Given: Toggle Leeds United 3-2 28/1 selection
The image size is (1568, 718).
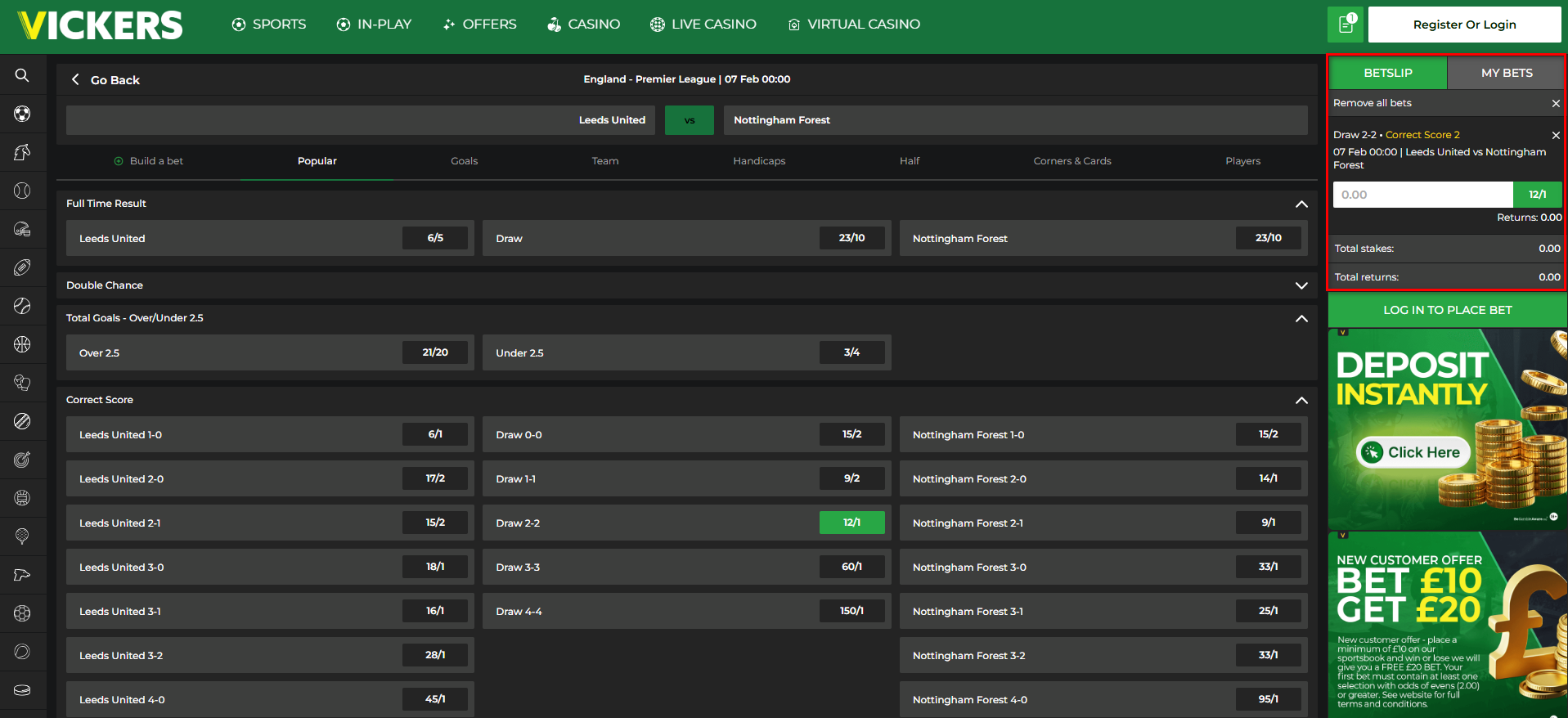Looking at the screenshot, I should 435,655.
